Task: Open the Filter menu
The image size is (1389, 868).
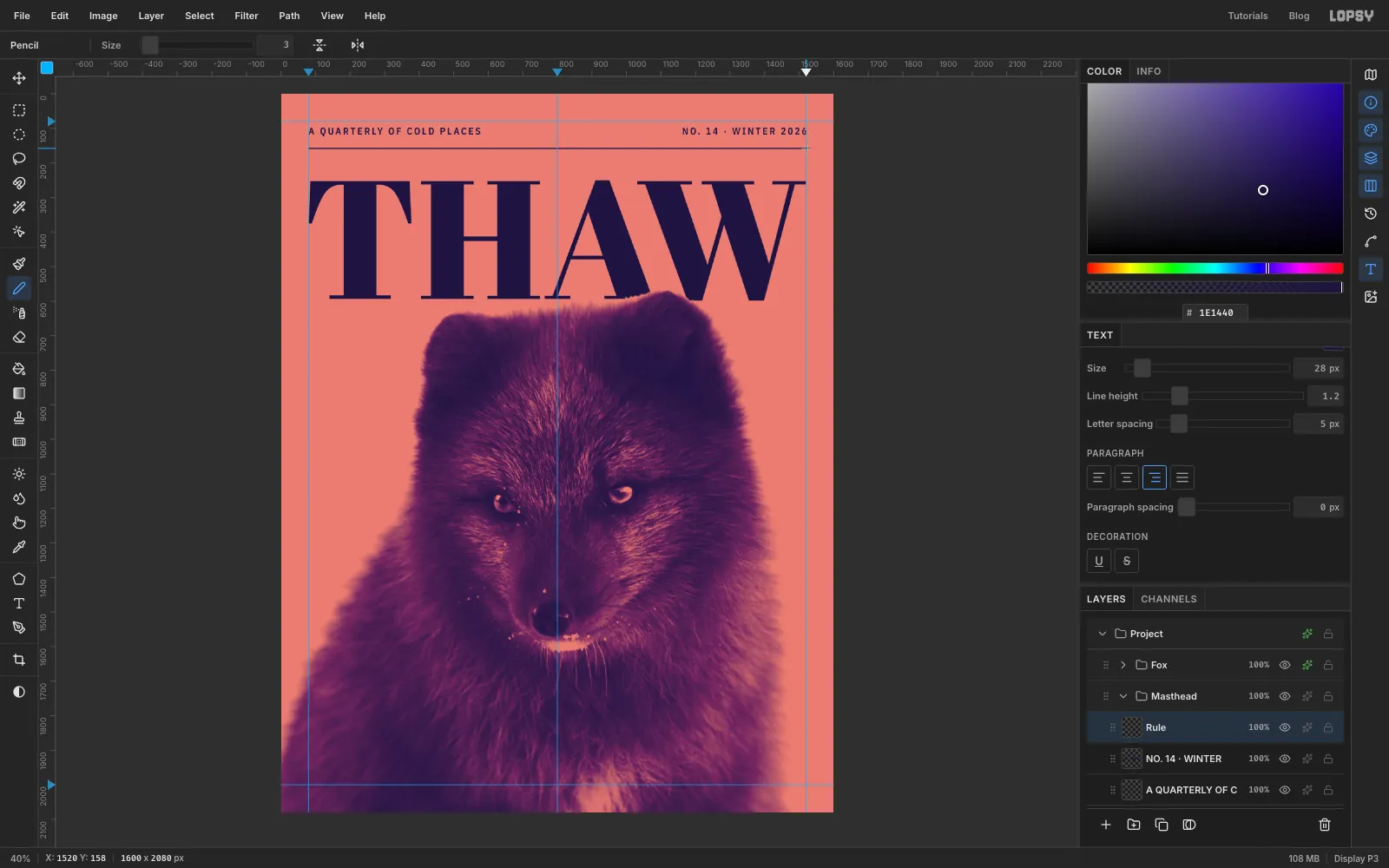Action: click(247, 16)
